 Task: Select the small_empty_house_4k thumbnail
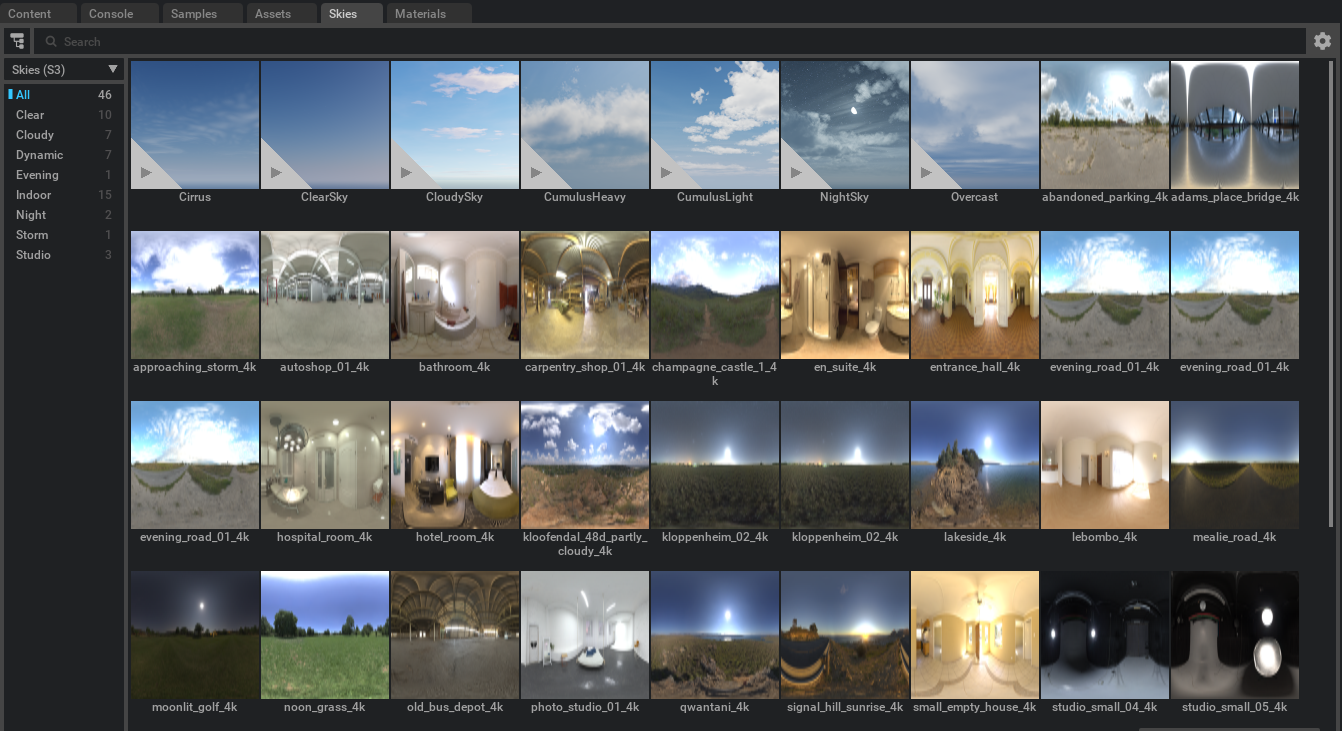975,635
